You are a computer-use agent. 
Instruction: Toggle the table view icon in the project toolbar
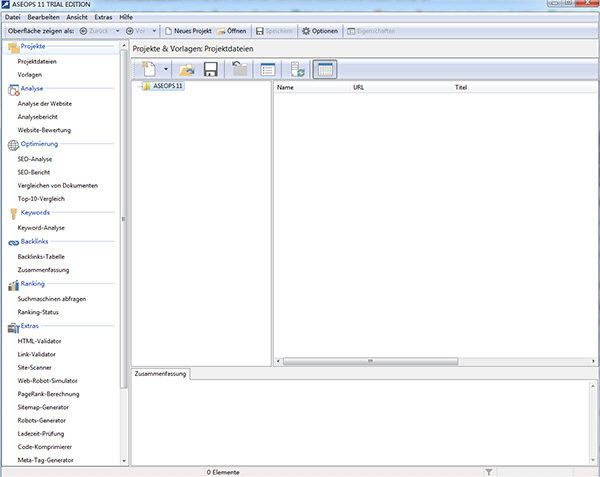coord(325,69)
